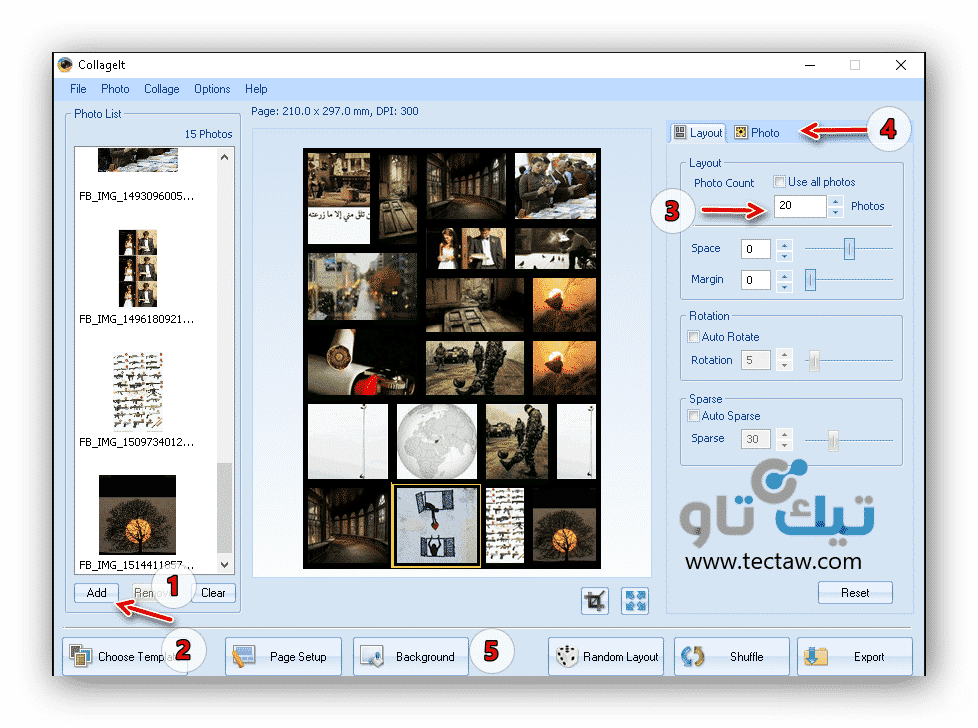Decrease Photo Count with the down arrow

tap(835, 212)
